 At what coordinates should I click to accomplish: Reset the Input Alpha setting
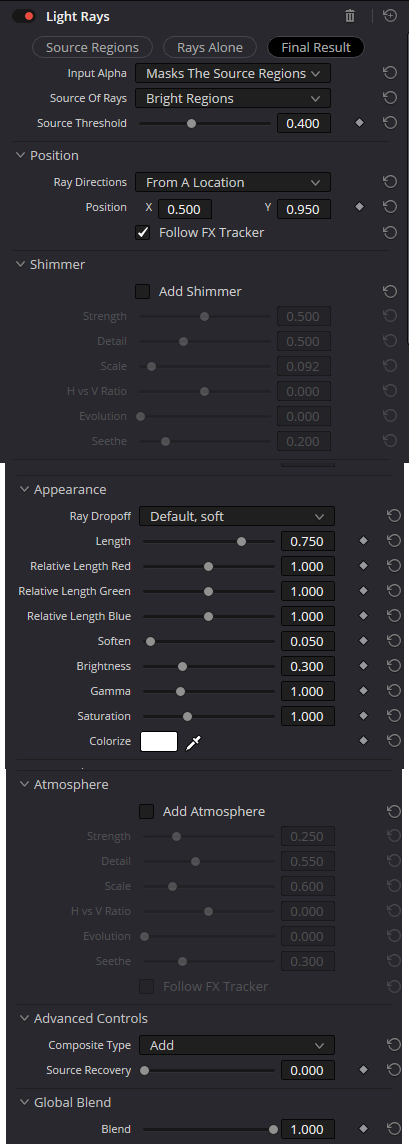click(390, 73)
